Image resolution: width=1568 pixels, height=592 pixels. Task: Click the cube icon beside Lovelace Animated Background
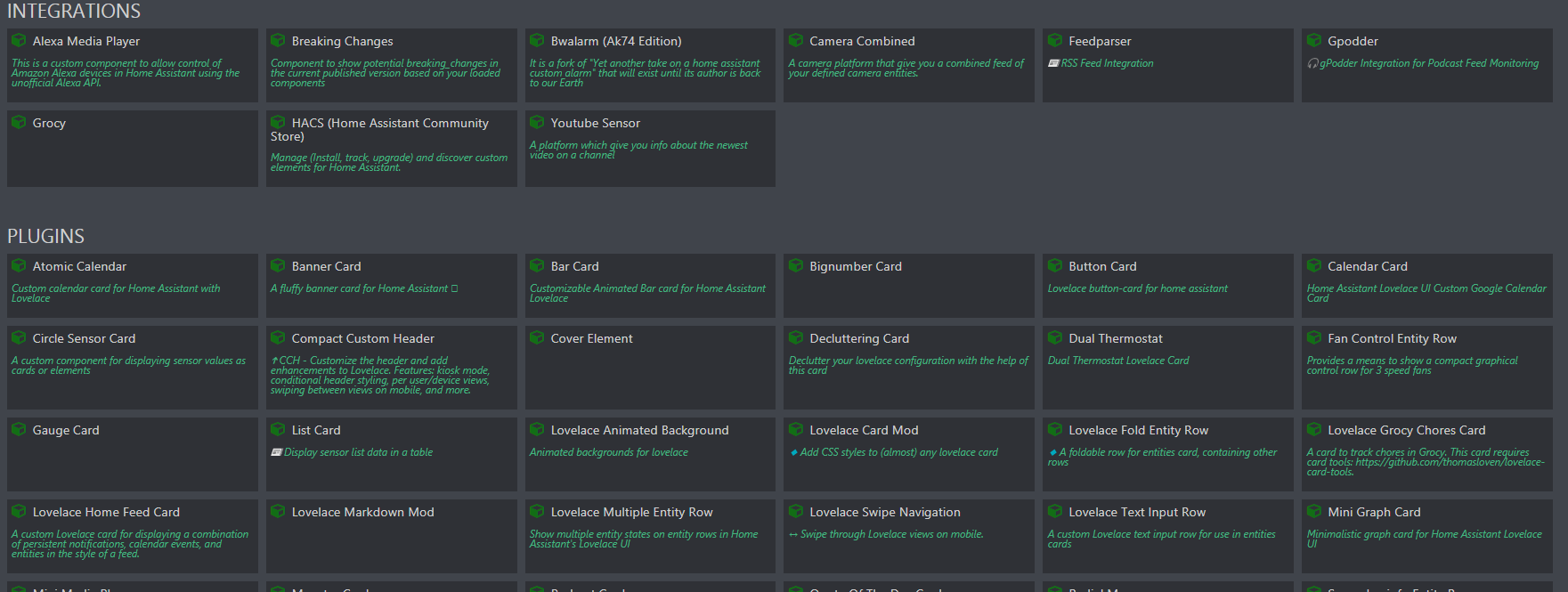tap(537, 429)
